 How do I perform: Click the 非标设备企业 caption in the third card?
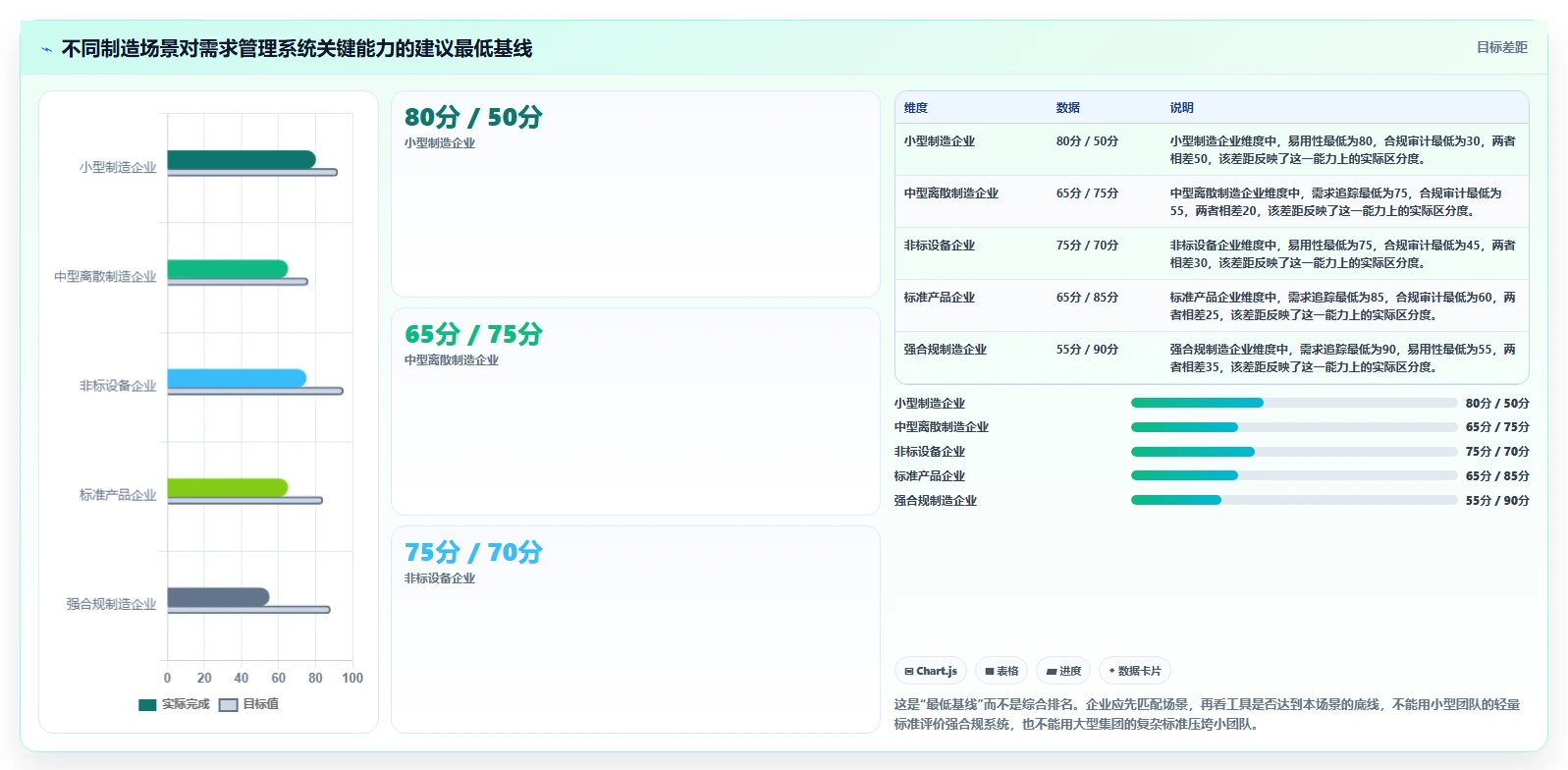[440, 578]
